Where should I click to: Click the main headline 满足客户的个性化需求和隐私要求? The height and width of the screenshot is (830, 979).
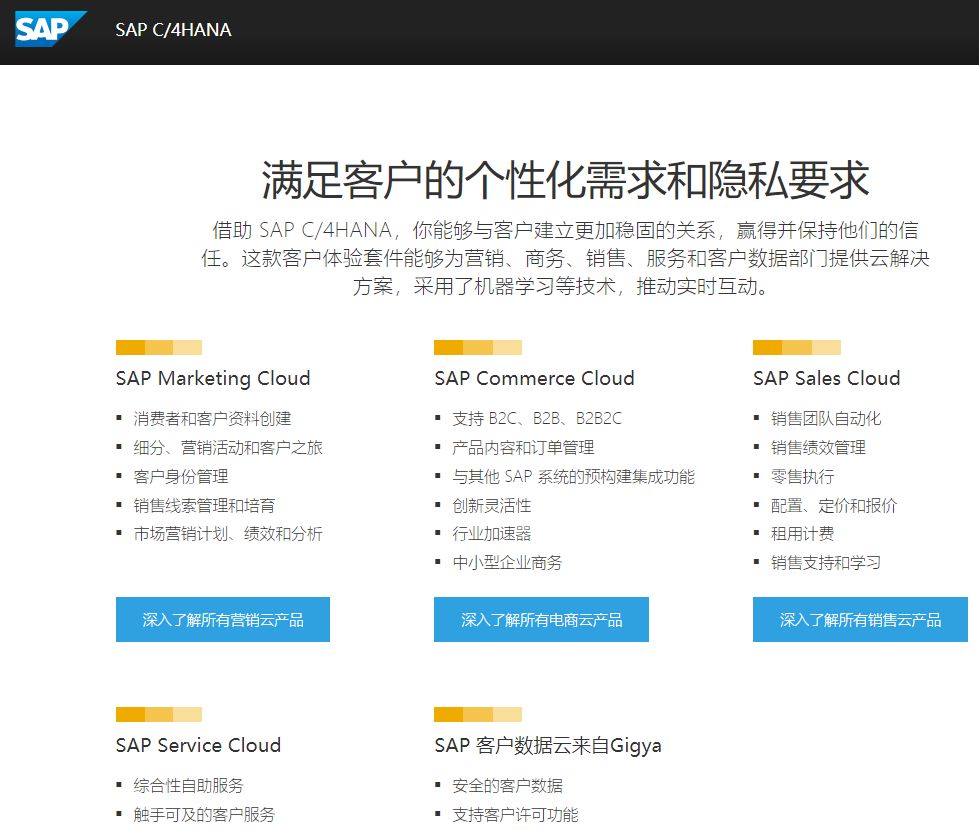click(565, 180)
